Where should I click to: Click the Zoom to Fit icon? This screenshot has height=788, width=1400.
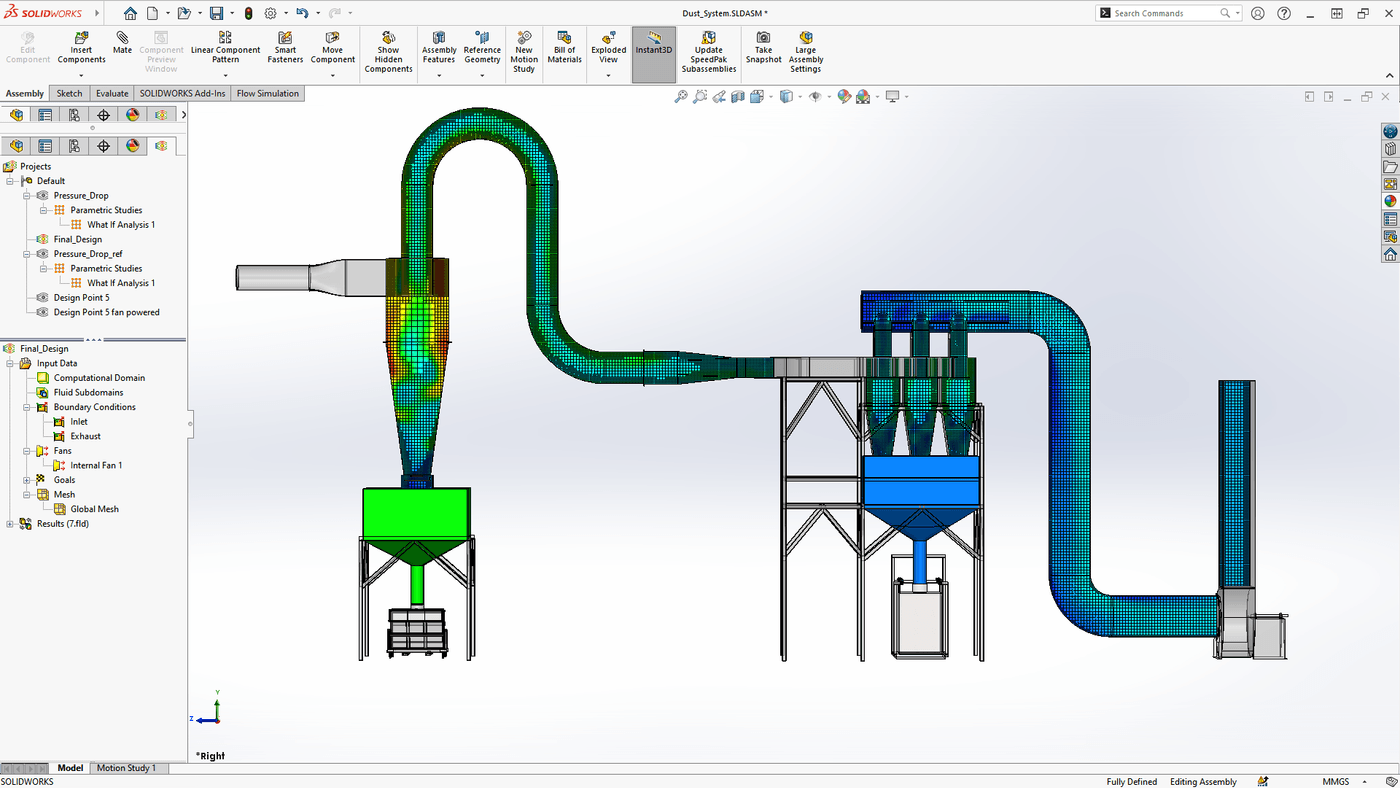pyautogui.click(x=680, y=96)
